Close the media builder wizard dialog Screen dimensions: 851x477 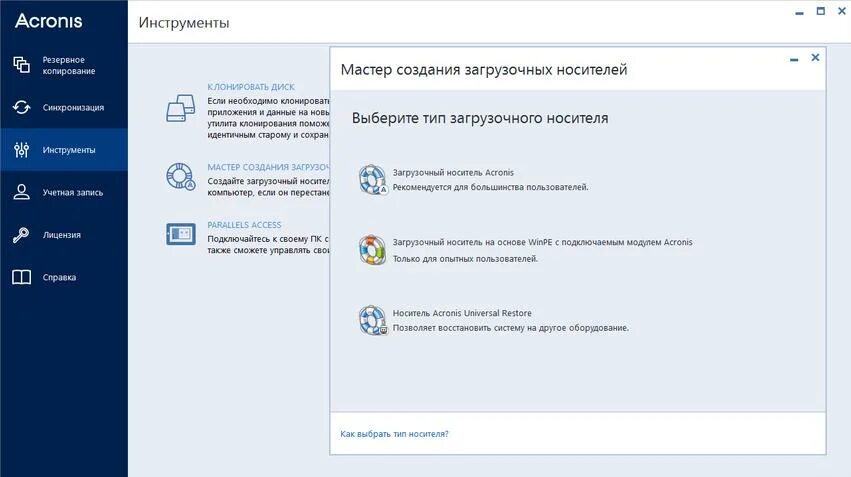coord(815,58)
